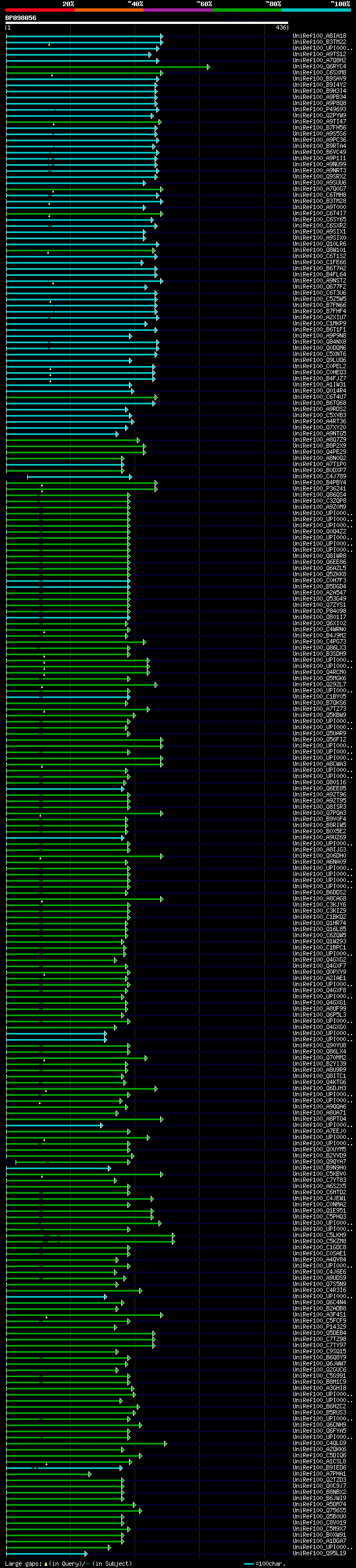
Task: Click the purple ~60% identity legend bar
Action: 177,11
